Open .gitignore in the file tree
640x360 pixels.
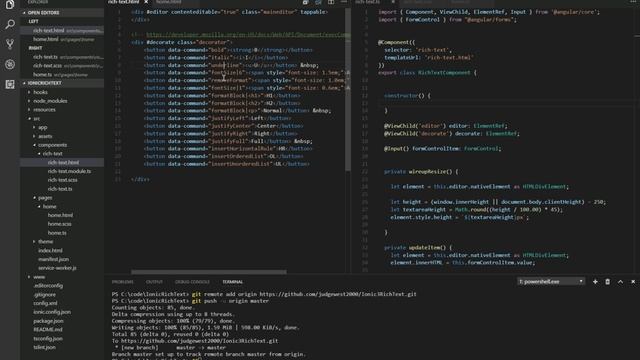click(x=45, y=294)
